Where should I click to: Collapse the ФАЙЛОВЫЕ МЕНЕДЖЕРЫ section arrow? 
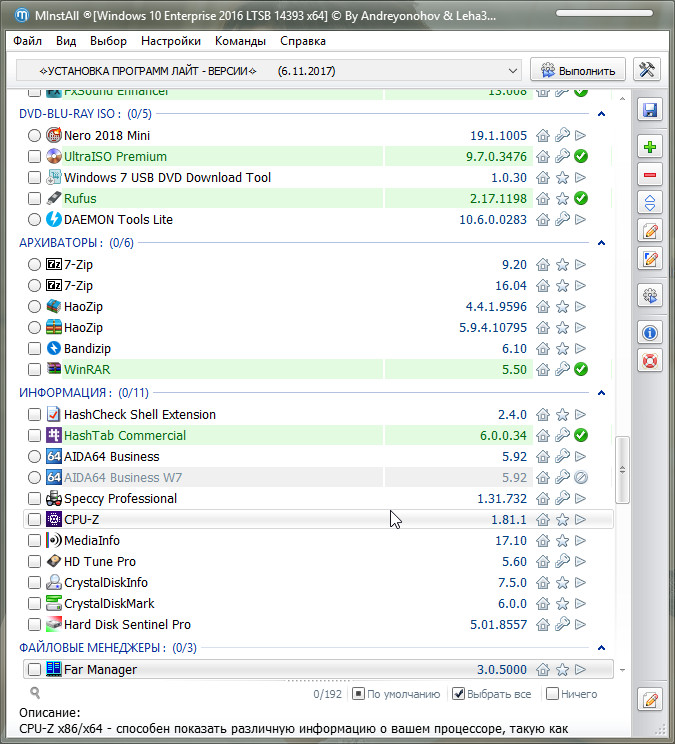click(x=601, y=648)
